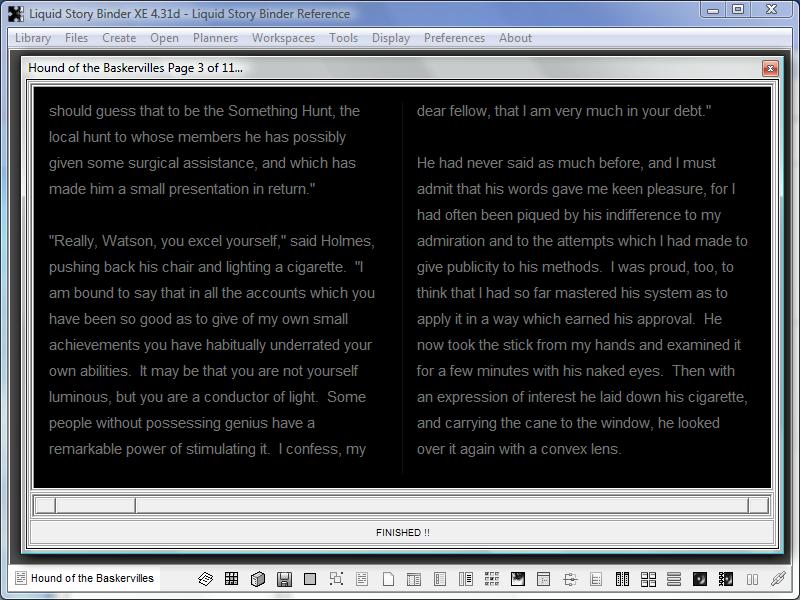The image size is (800, 600).
Task: Close the Hound of the Baskervilles reader window
Action: coord(770,68)
